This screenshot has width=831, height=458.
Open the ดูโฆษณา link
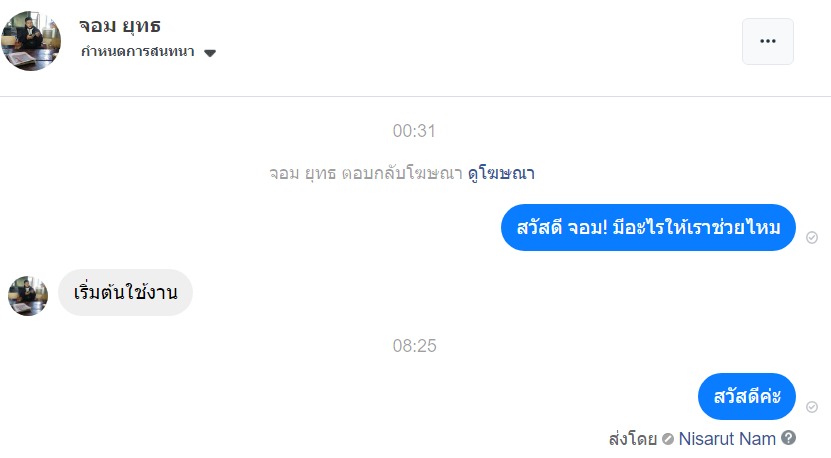[x=501, y=173]
